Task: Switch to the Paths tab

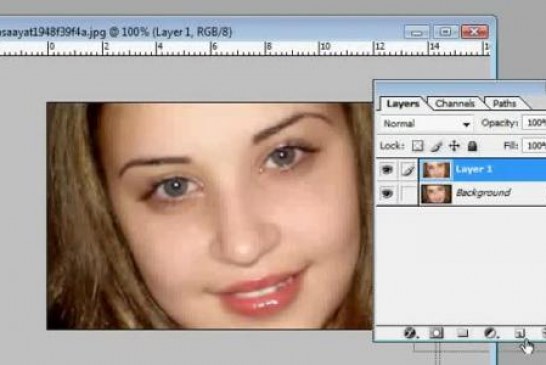Action: pos(504,103)
